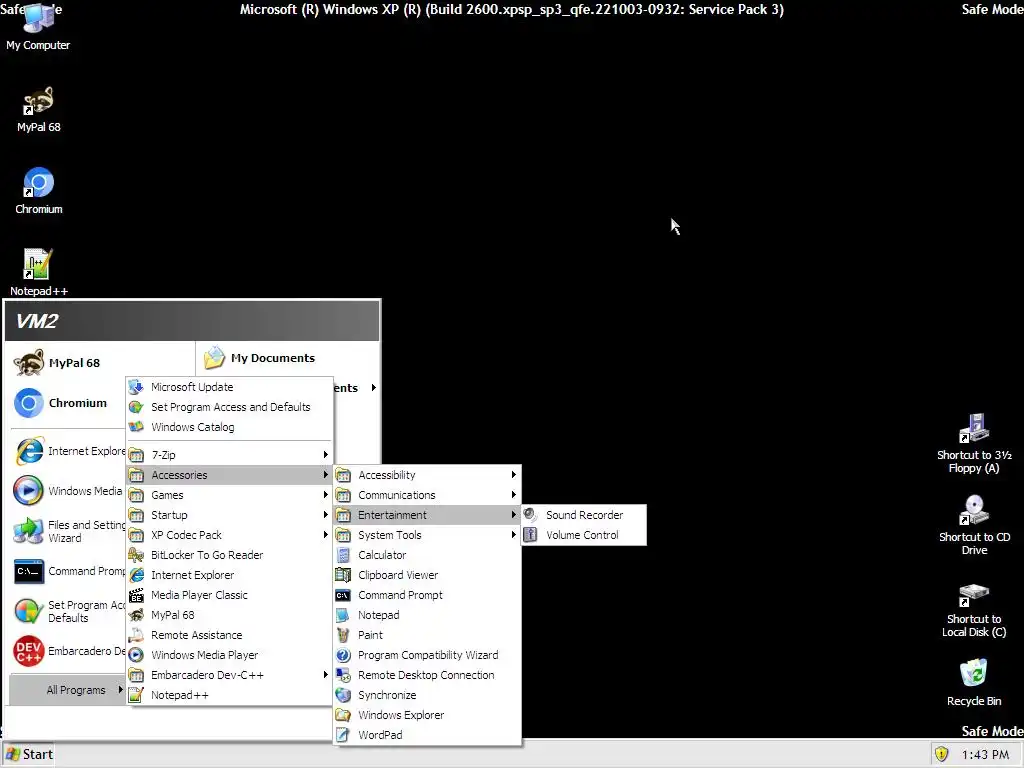This screenshot has height=768, width=1024.
Task: Click the Sound Recorder microphone icon
Action: coord(530,515)
